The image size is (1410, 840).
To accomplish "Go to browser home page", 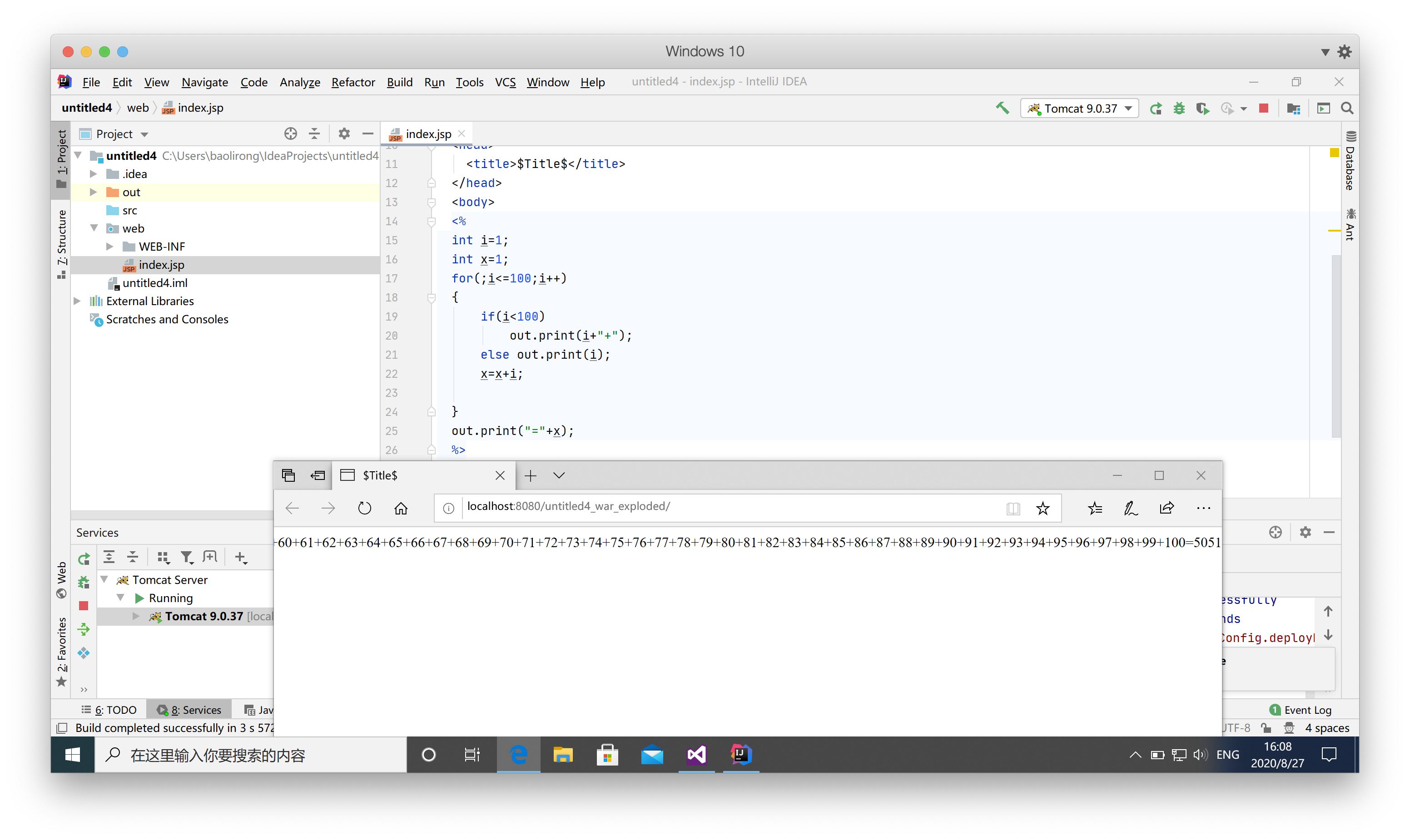I will [x=400, y=508].
